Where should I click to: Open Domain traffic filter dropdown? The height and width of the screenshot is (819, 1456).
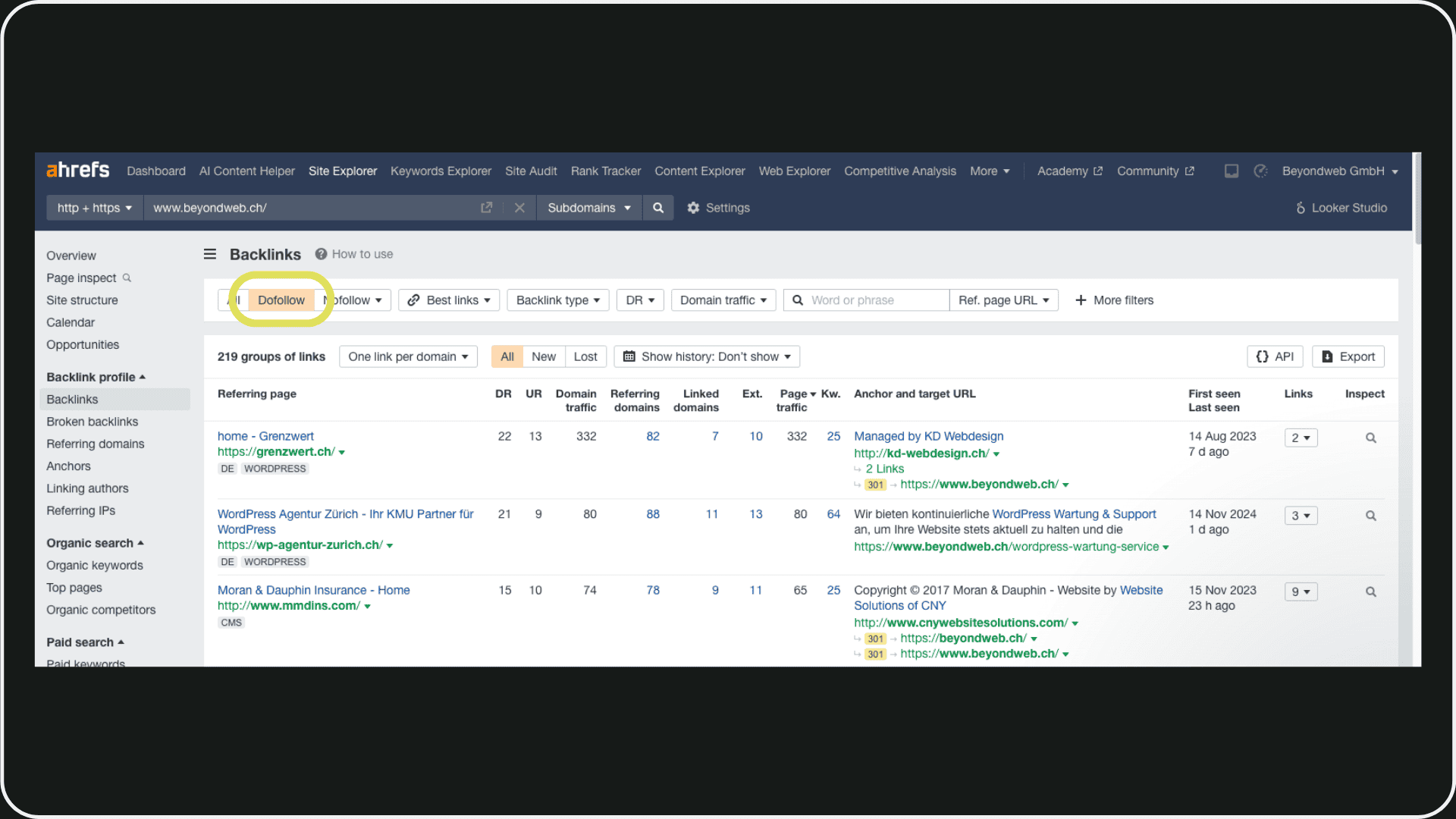coord(723,300)
